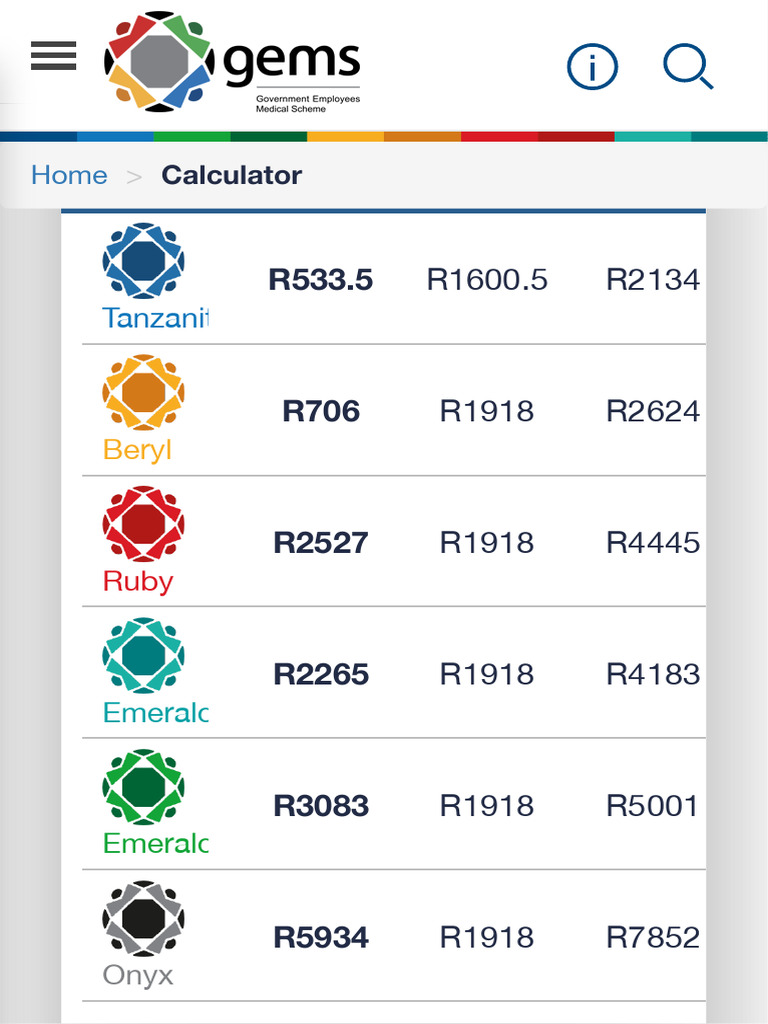Open the search magnifier icon
768x1024 pixels.
tap(688, 67)
